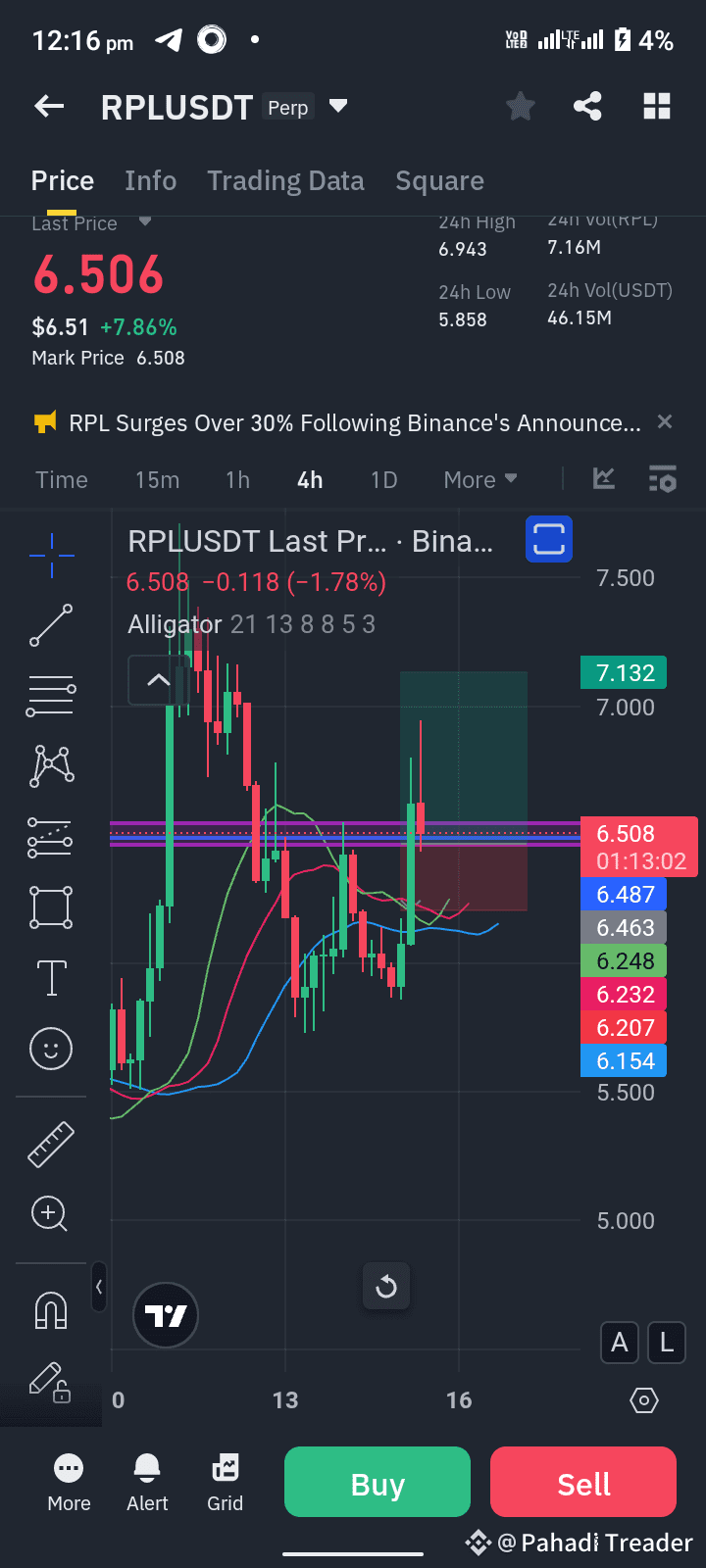Tap the Buy button
The image size is (706, 1568).
pos(378,1482)
